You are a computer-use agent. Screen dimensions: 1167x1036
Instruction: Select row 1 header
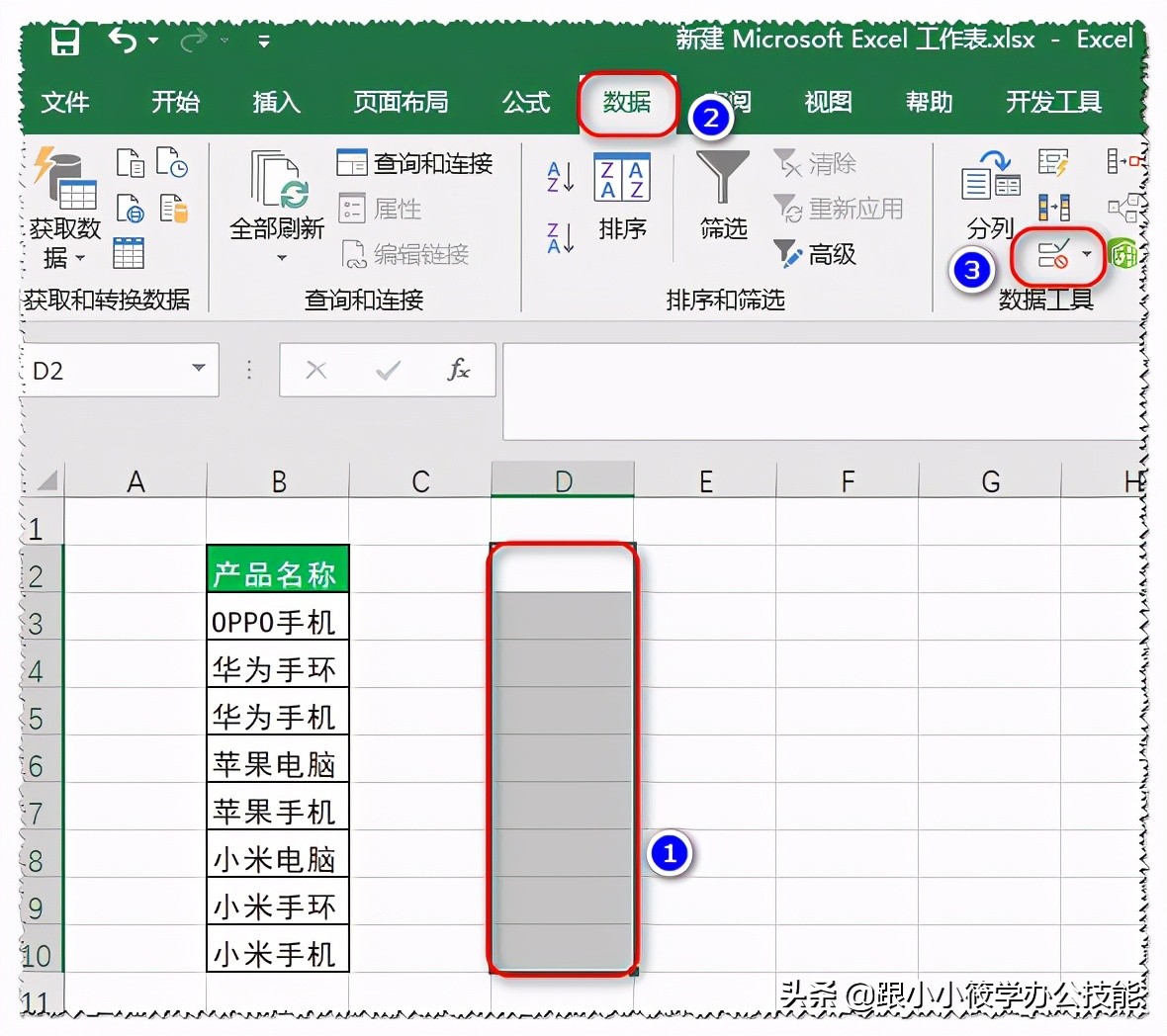click(x=42, y=522)
